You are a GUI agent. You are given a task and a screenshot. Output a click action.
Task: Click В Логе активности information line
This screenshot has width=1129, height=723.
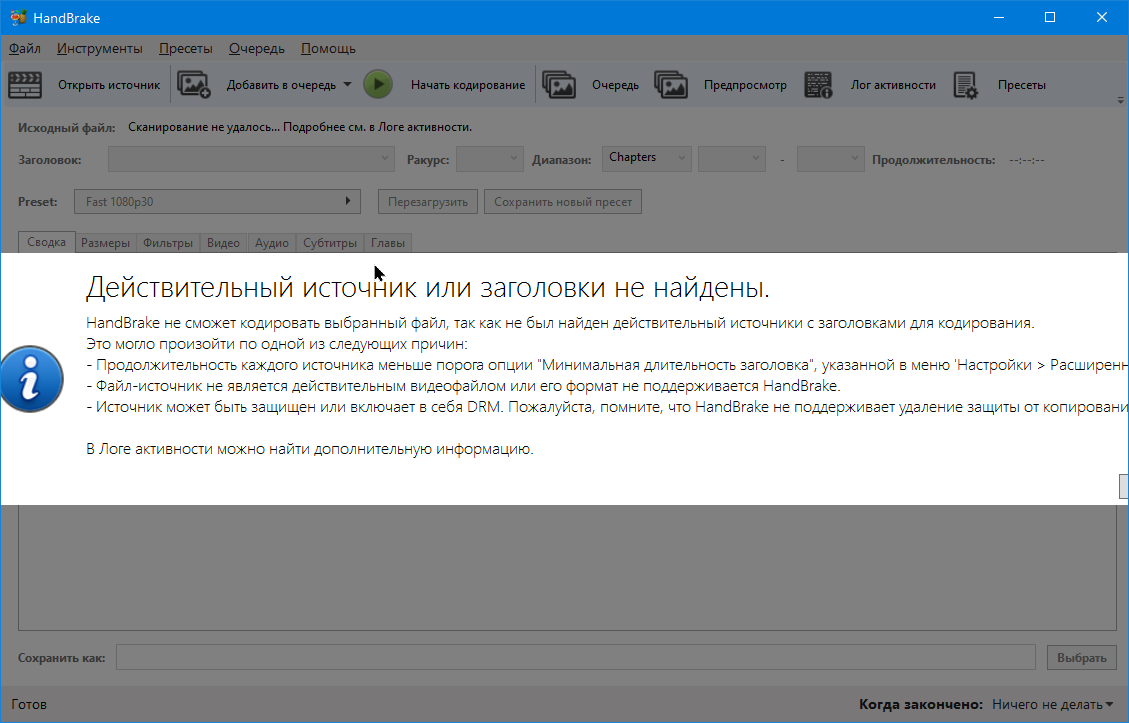tap(310, 449)
